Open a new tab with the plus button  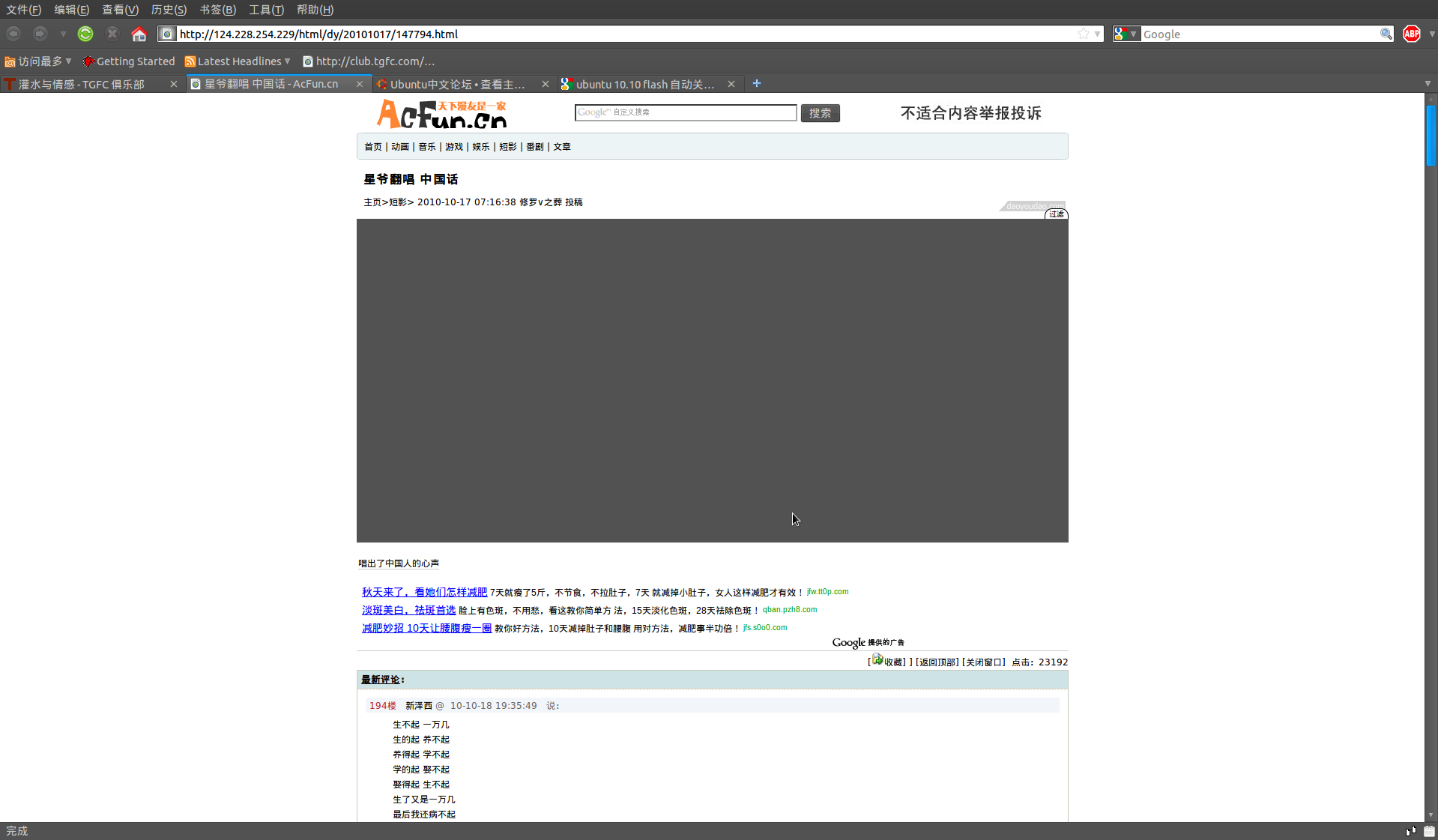757,83
